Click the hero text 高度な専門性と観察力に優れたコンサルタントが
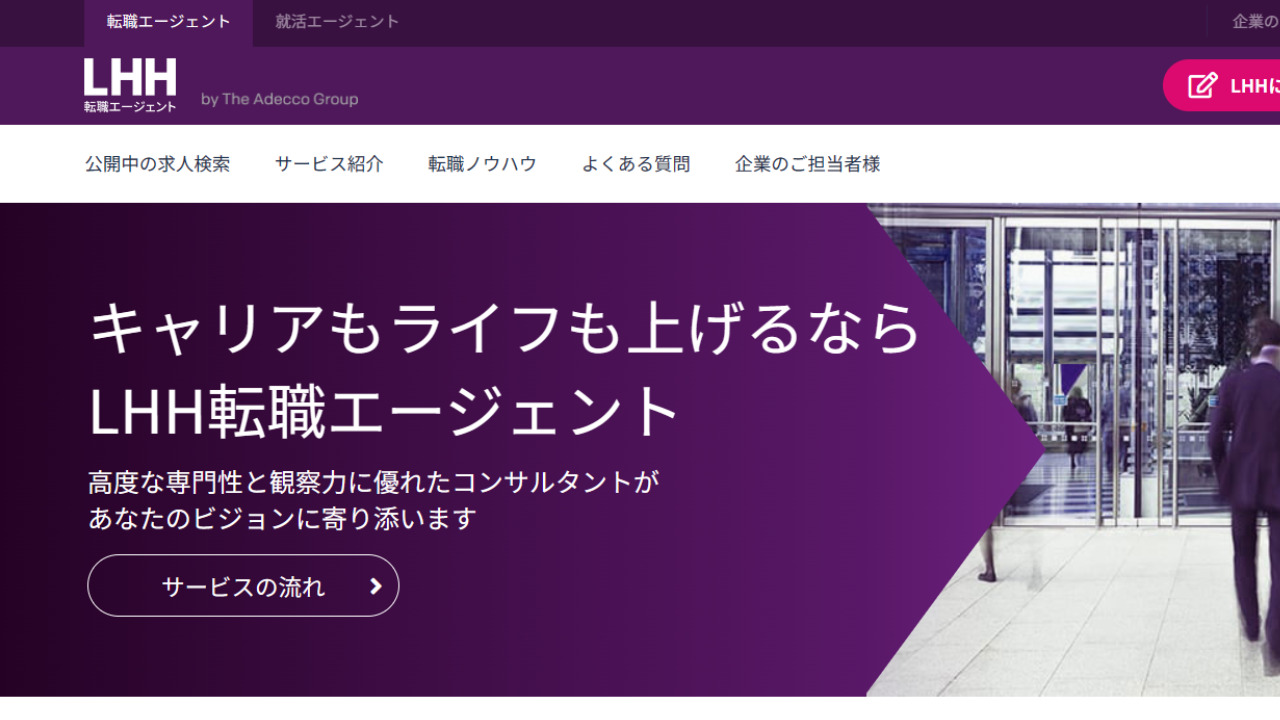The image size is (1280, 720). click(x=374, y=482)
